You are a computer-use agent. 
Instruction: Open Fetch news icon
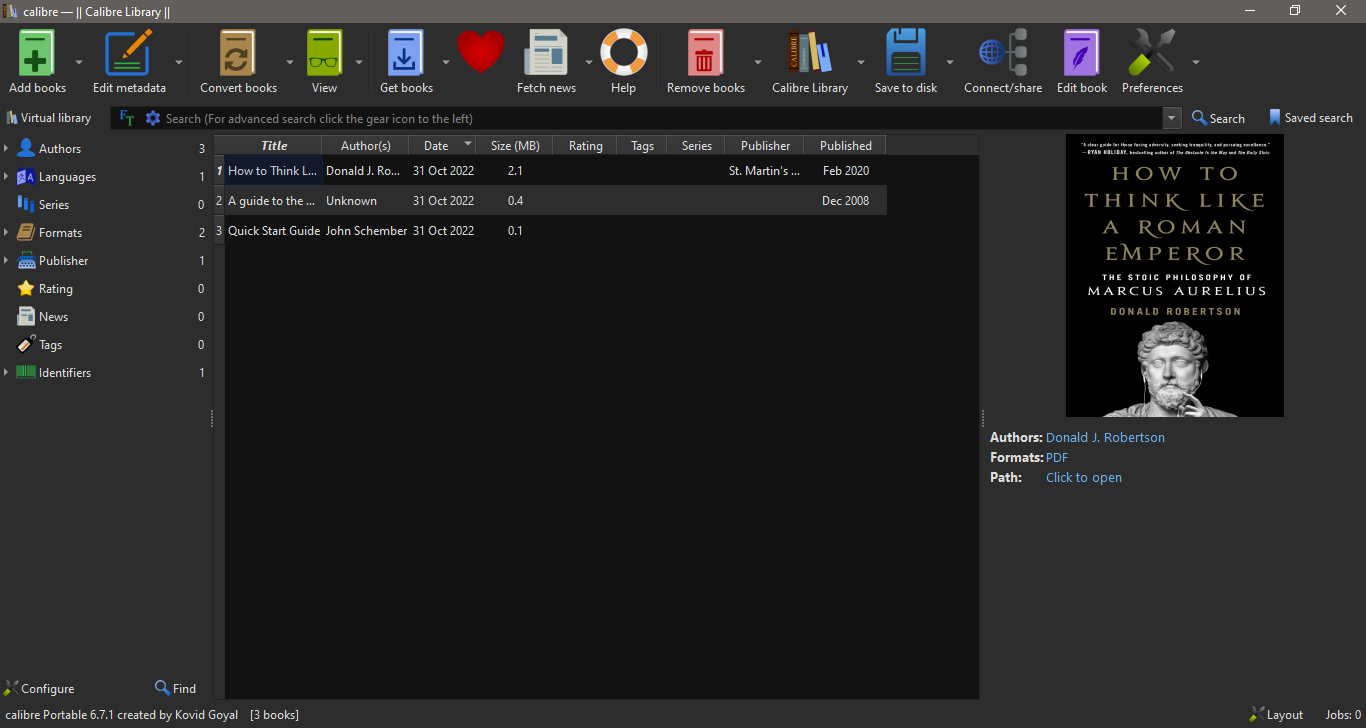546,52
